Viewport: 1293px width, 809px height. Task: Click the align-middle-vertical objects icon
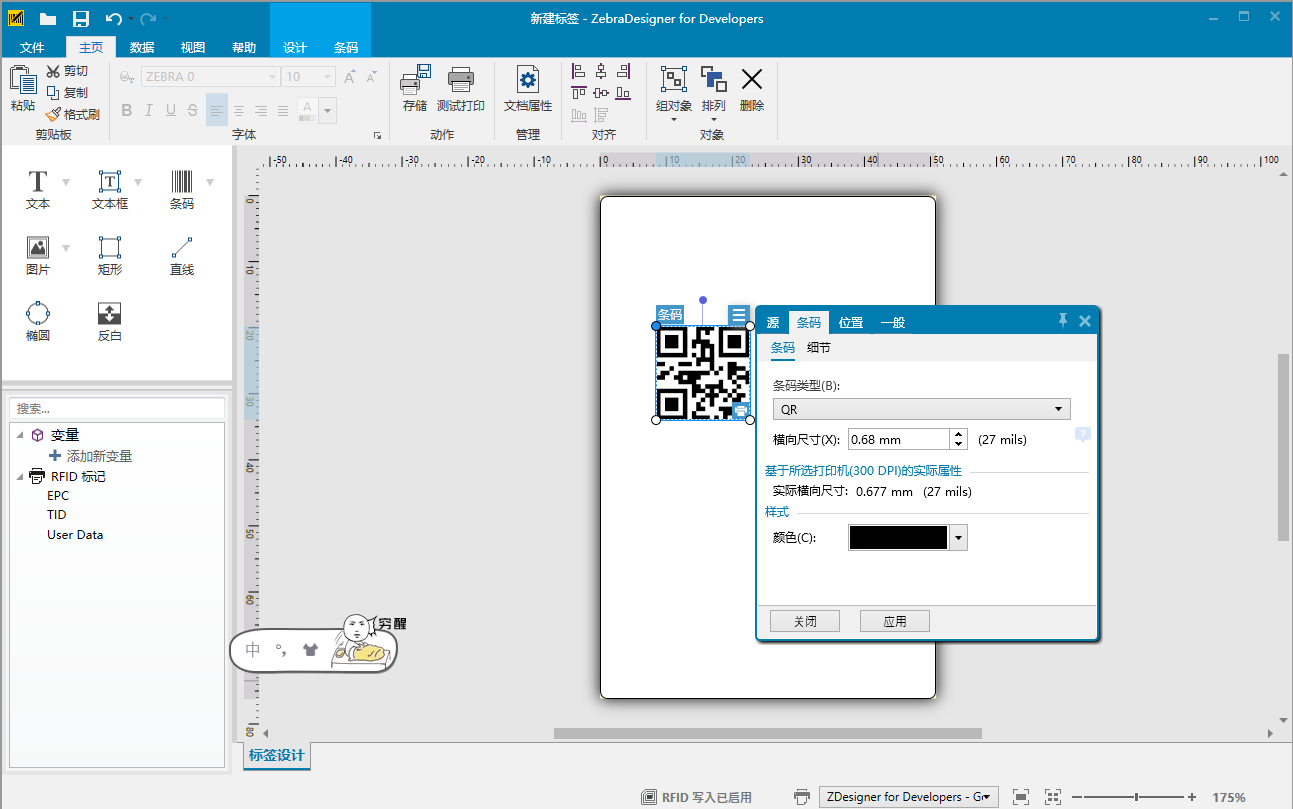click(601, 93)
